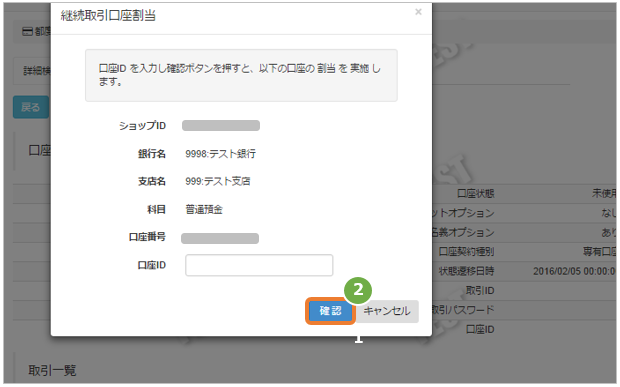
Task: Click the 取引一覧 heading in background
Action: point(52,371)
